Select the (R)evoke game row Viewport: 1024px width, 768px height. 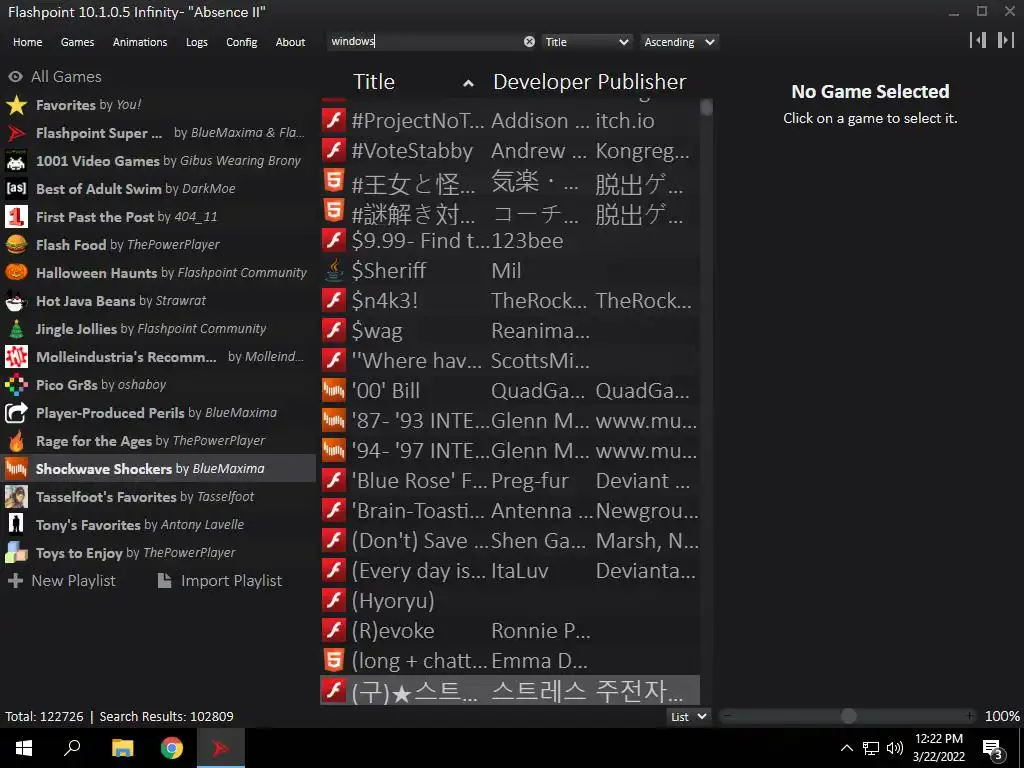tap(510, 630)
